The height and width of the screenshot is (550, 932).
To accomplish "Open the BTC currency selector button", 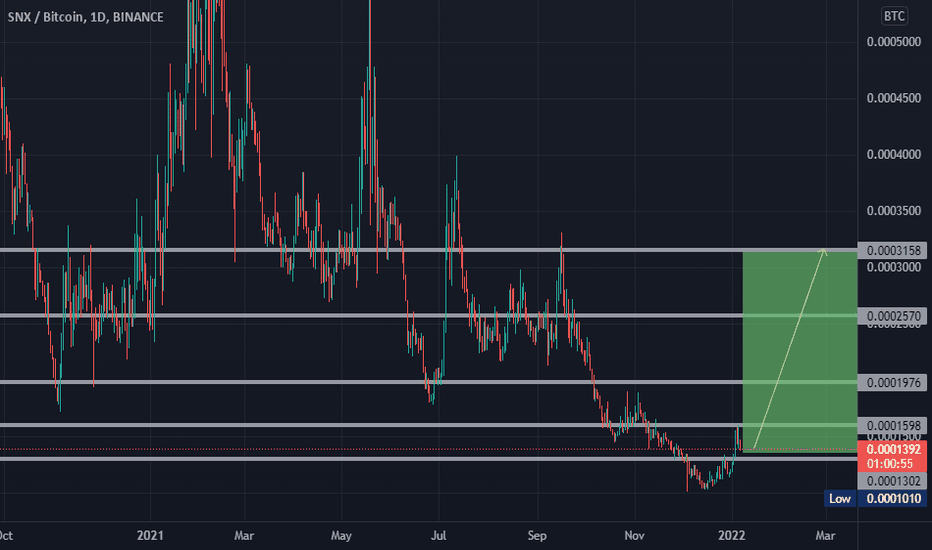I will click(894, 16).
